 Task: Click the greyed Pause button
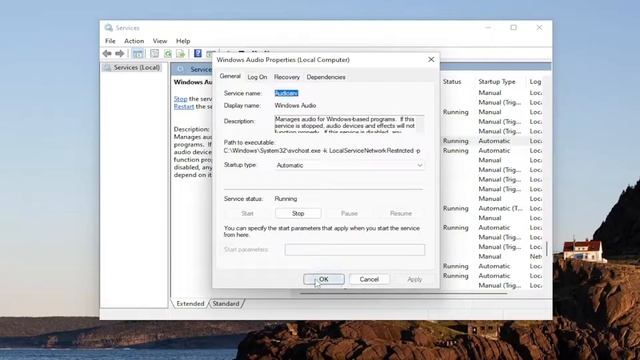click(349, 213)
